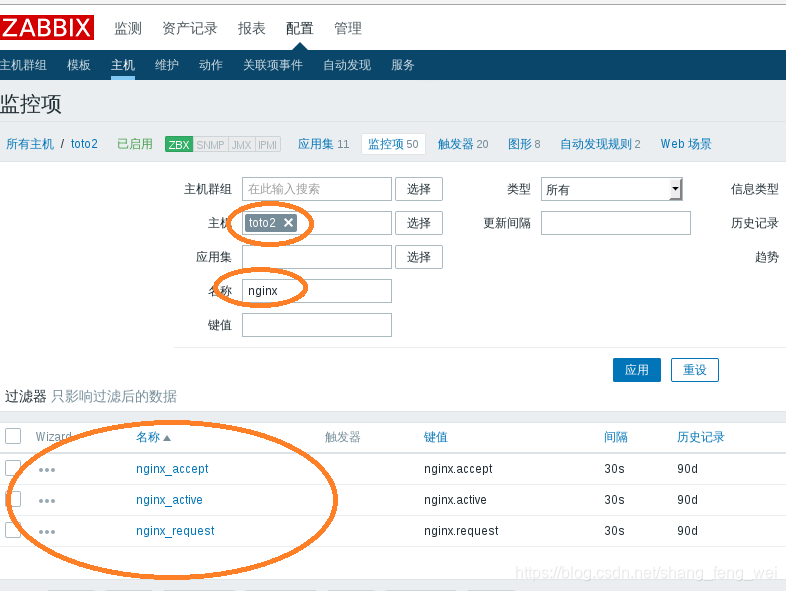786x591 pixels.
Task: Check the nginx_active row checkbox
Action: pyautogui.click(x=13, y=499)
